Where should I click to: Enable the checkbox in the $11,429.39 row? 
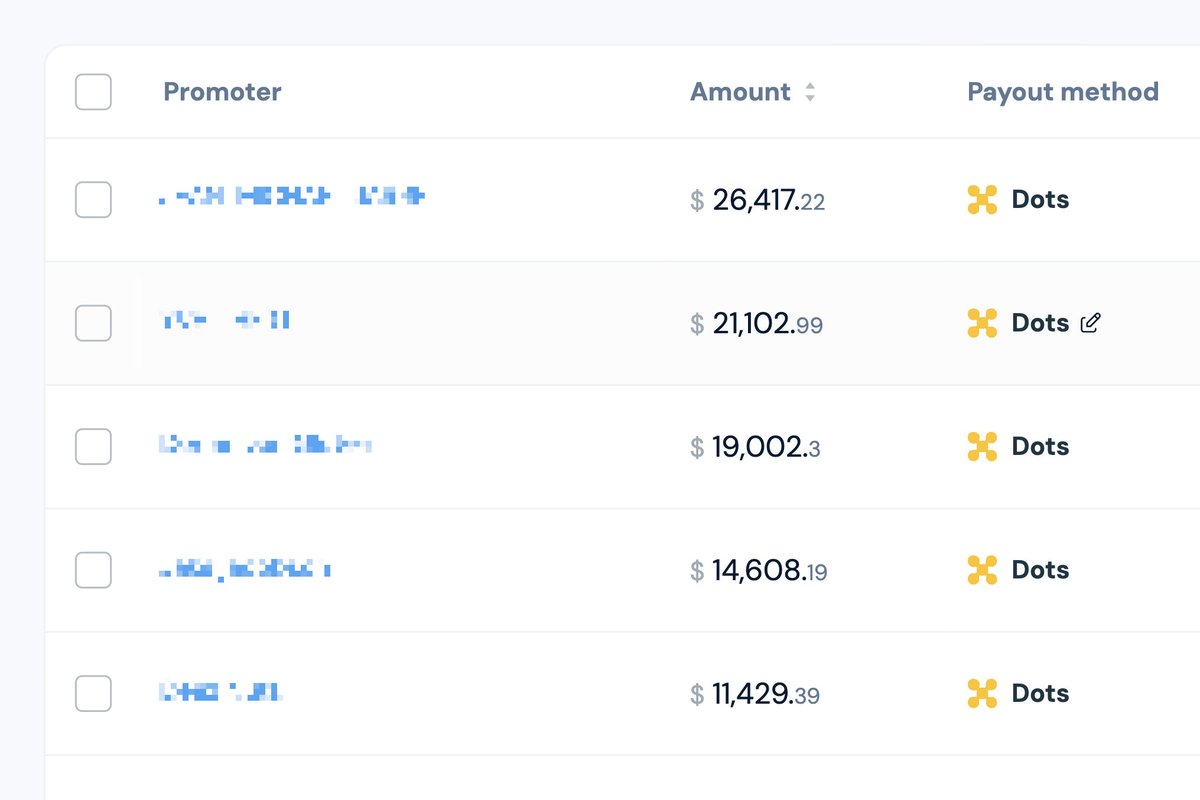coord(93,693)
